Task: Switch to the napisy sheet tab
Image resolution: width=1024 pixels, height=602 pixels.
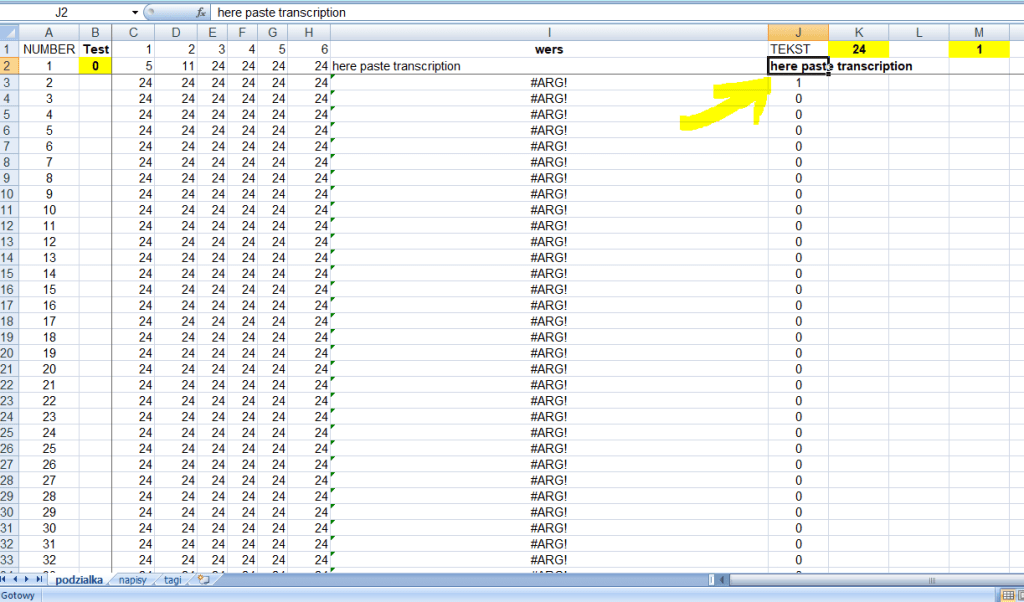Action: (x=133, y=579)
